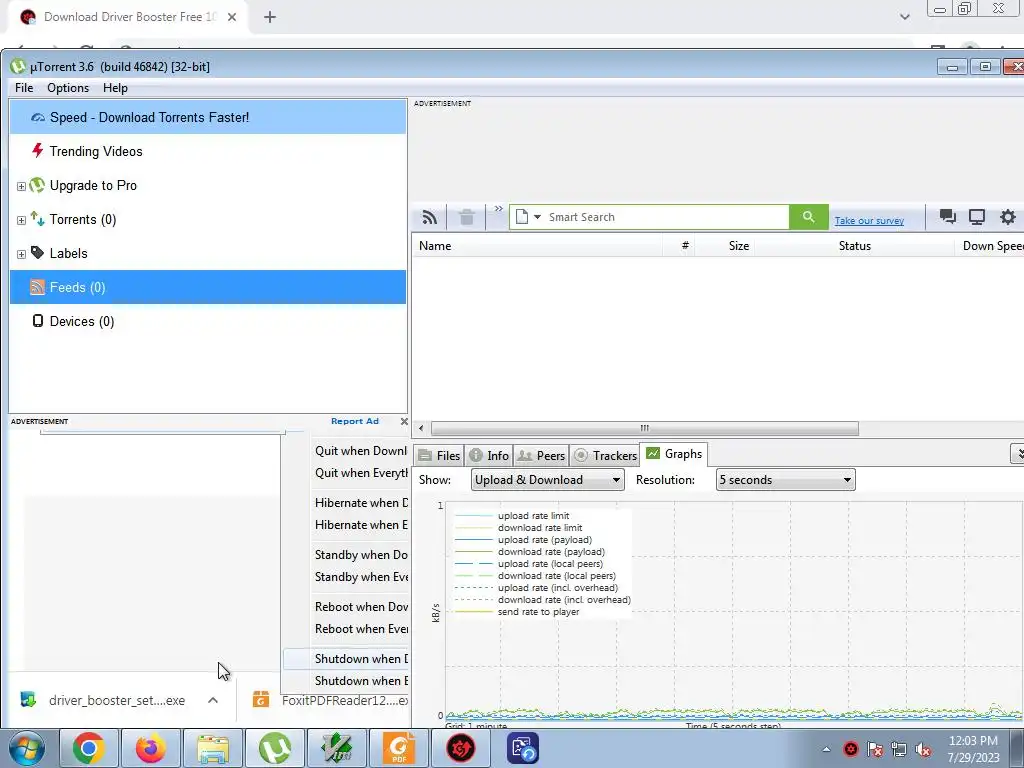
Task: Click the trash remove torrent icon
Action: (x=466, y=217)
